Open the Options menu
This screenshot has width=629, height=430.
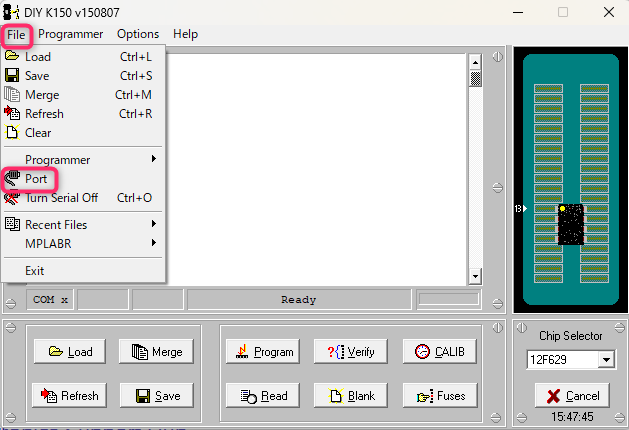point(138,34)
